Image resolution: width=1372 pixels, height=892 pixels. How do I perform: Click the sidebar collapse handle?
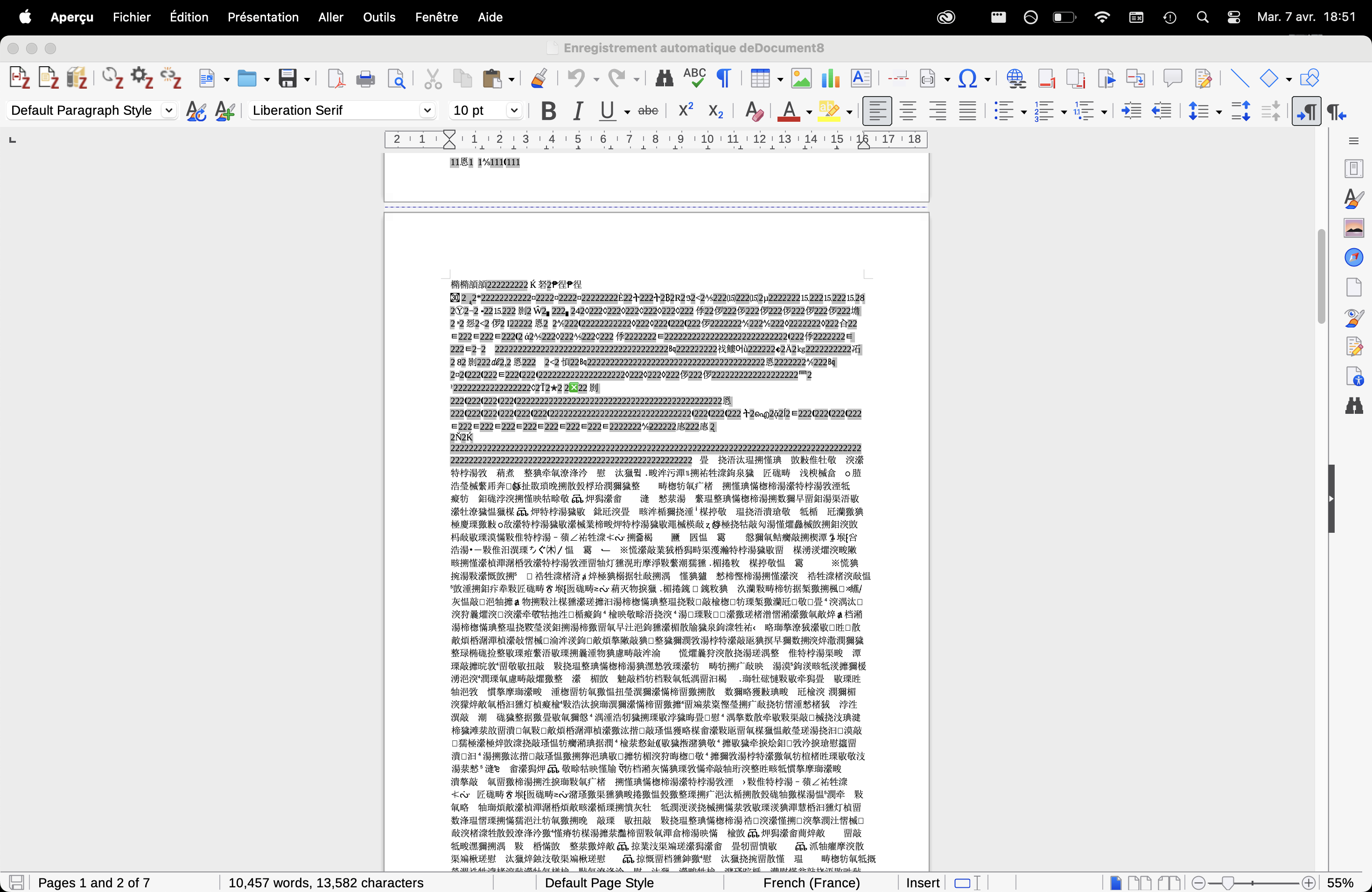1331,498
